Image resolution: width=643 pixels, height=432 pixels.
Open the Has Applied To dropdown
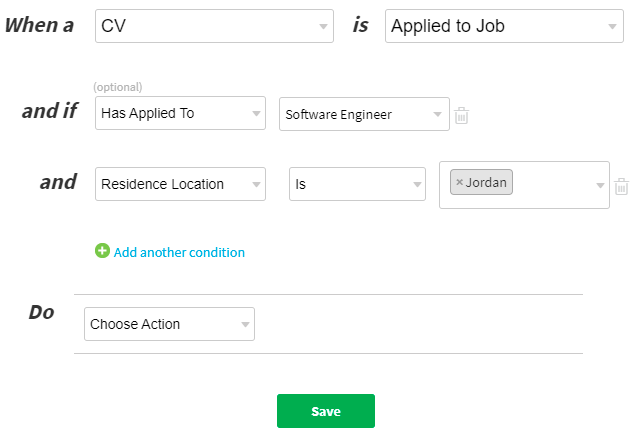pyautogui.click(x=180, y=114)
